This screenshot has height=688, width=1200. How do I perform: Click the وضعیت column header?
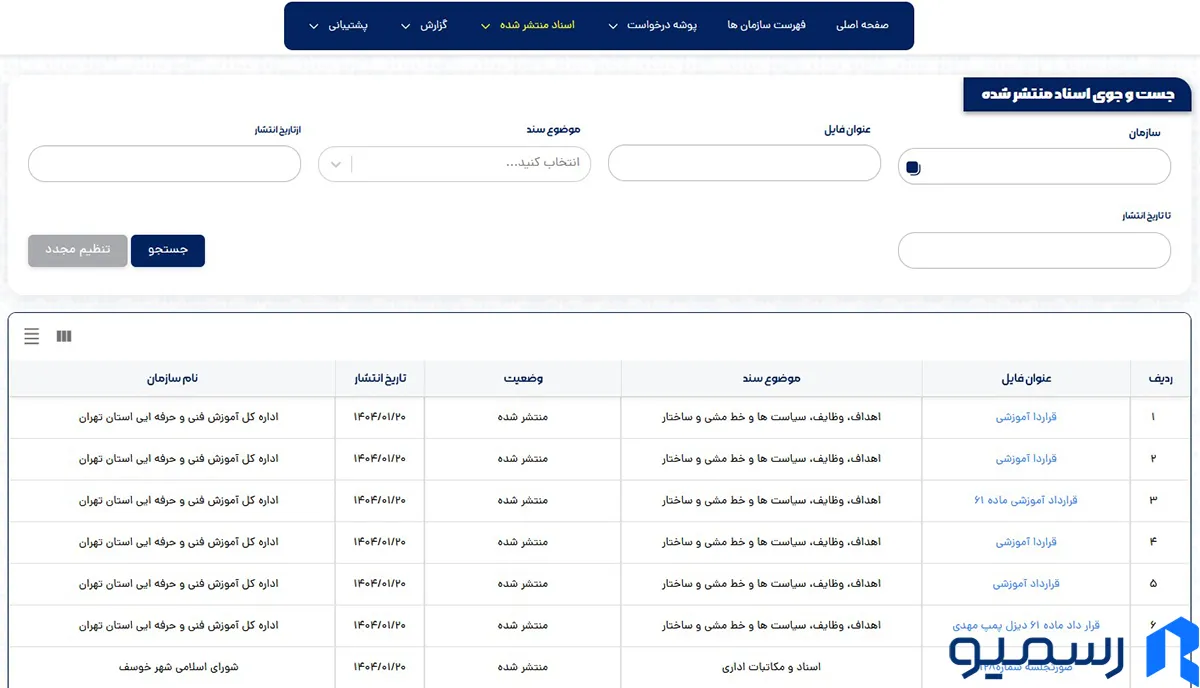click(523, 379)
